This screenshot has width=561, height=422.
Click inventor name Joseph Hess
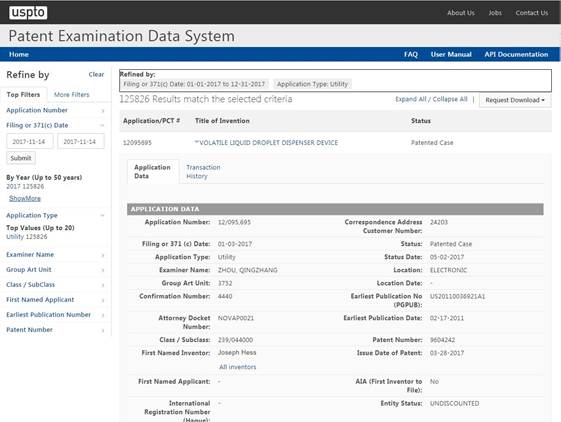tap(237, 353)
